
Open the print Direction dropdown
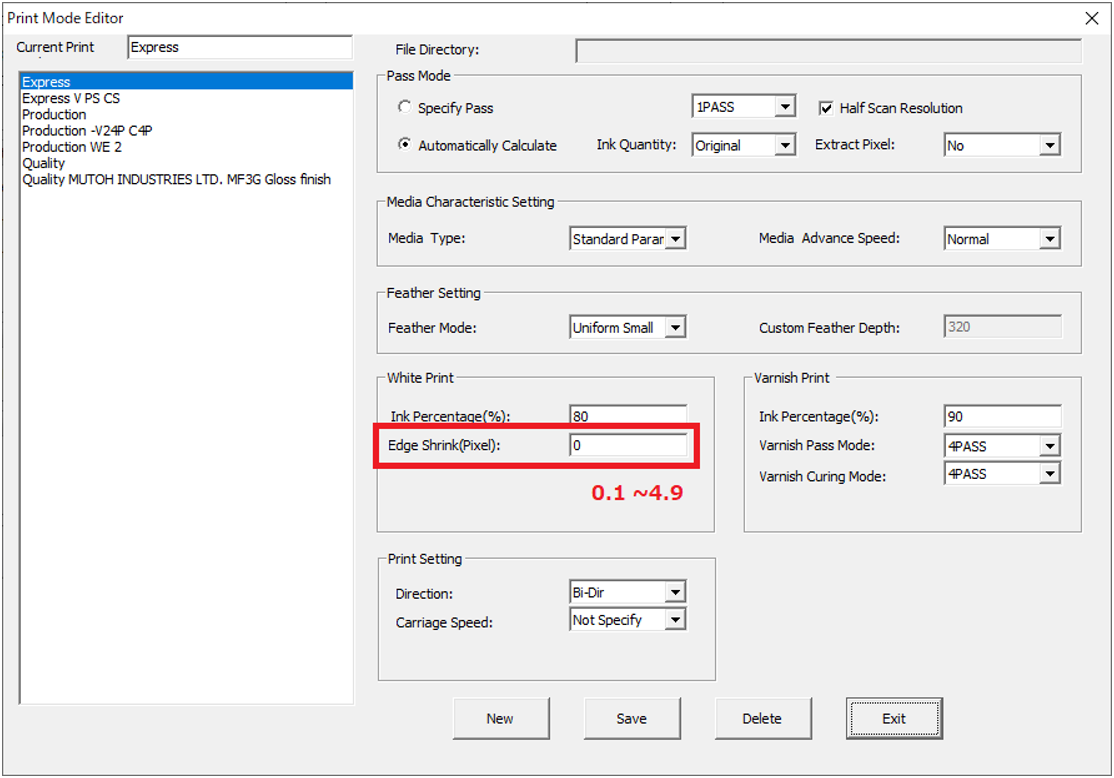pyautogui.click(x=676, y=593)
